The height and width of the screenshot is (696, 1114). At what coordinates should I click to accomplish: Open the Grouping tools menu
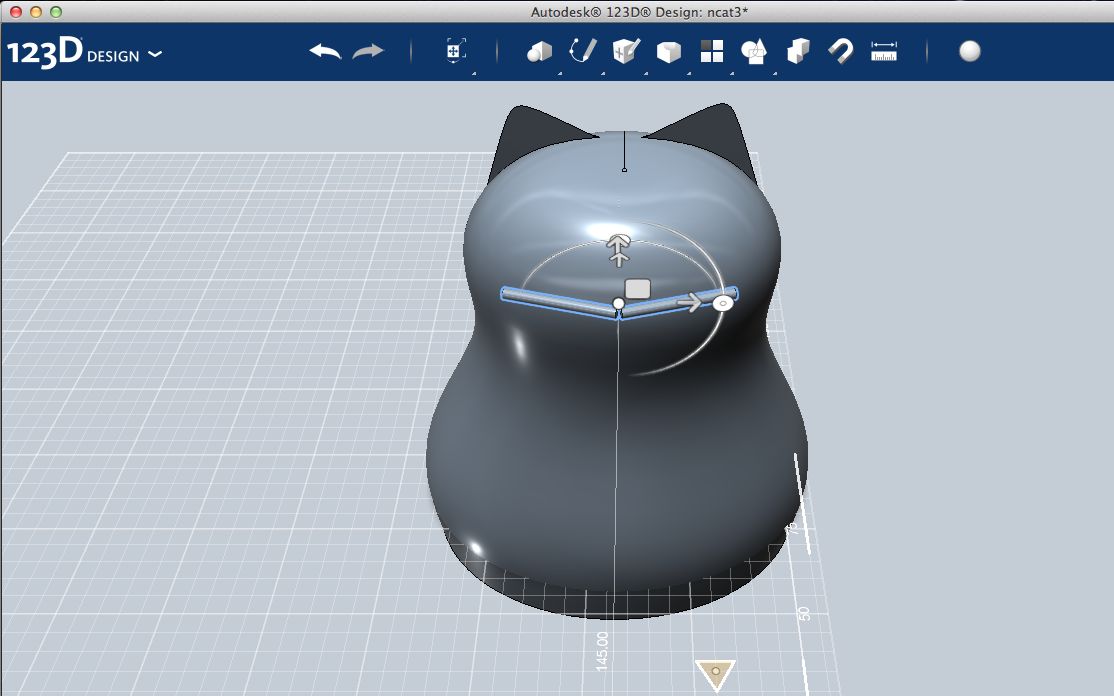(753, 52)
